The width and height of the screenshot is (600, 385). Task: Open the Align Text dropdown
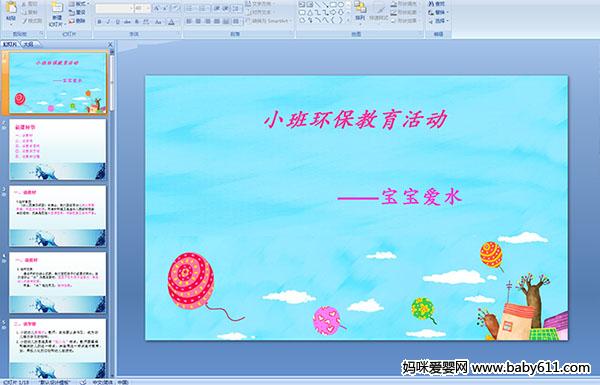[x=260, y=12]
